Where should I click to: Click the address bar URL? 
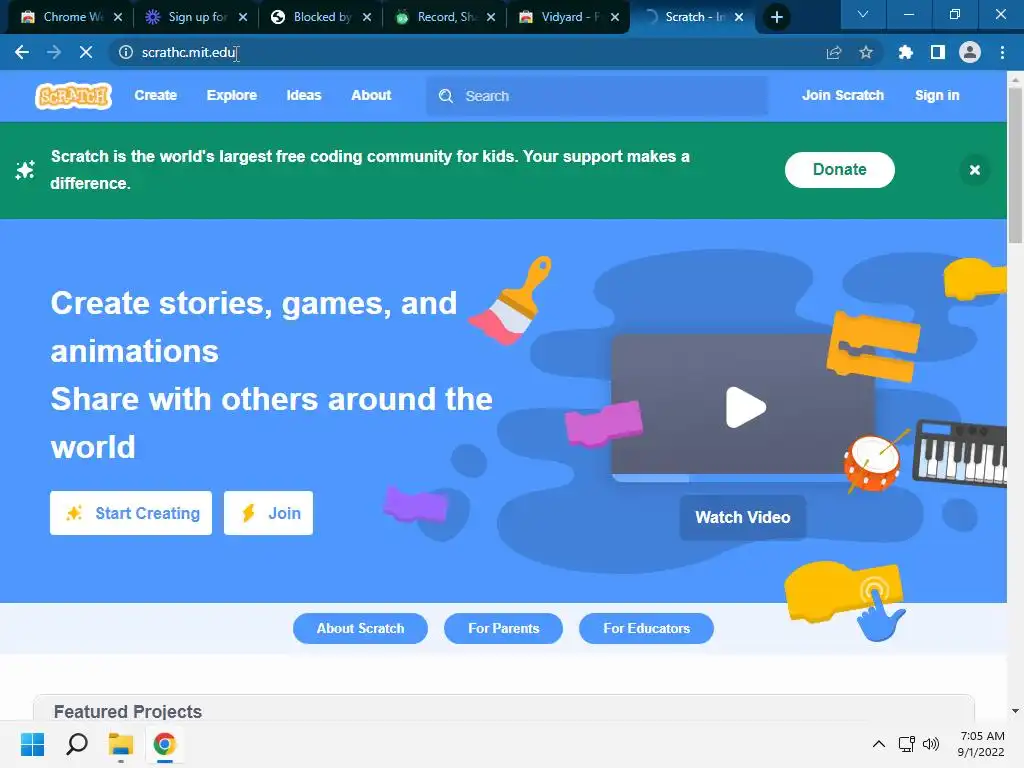[x=189, y=52]
